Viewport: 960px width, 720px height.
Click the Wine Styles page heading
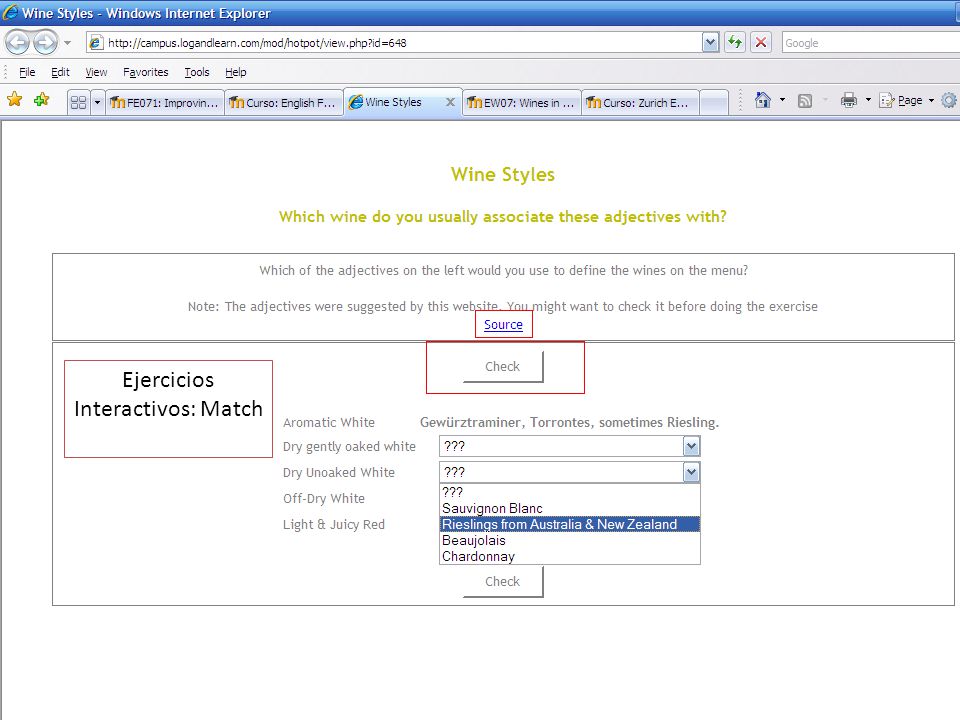(x=503, y=174)
